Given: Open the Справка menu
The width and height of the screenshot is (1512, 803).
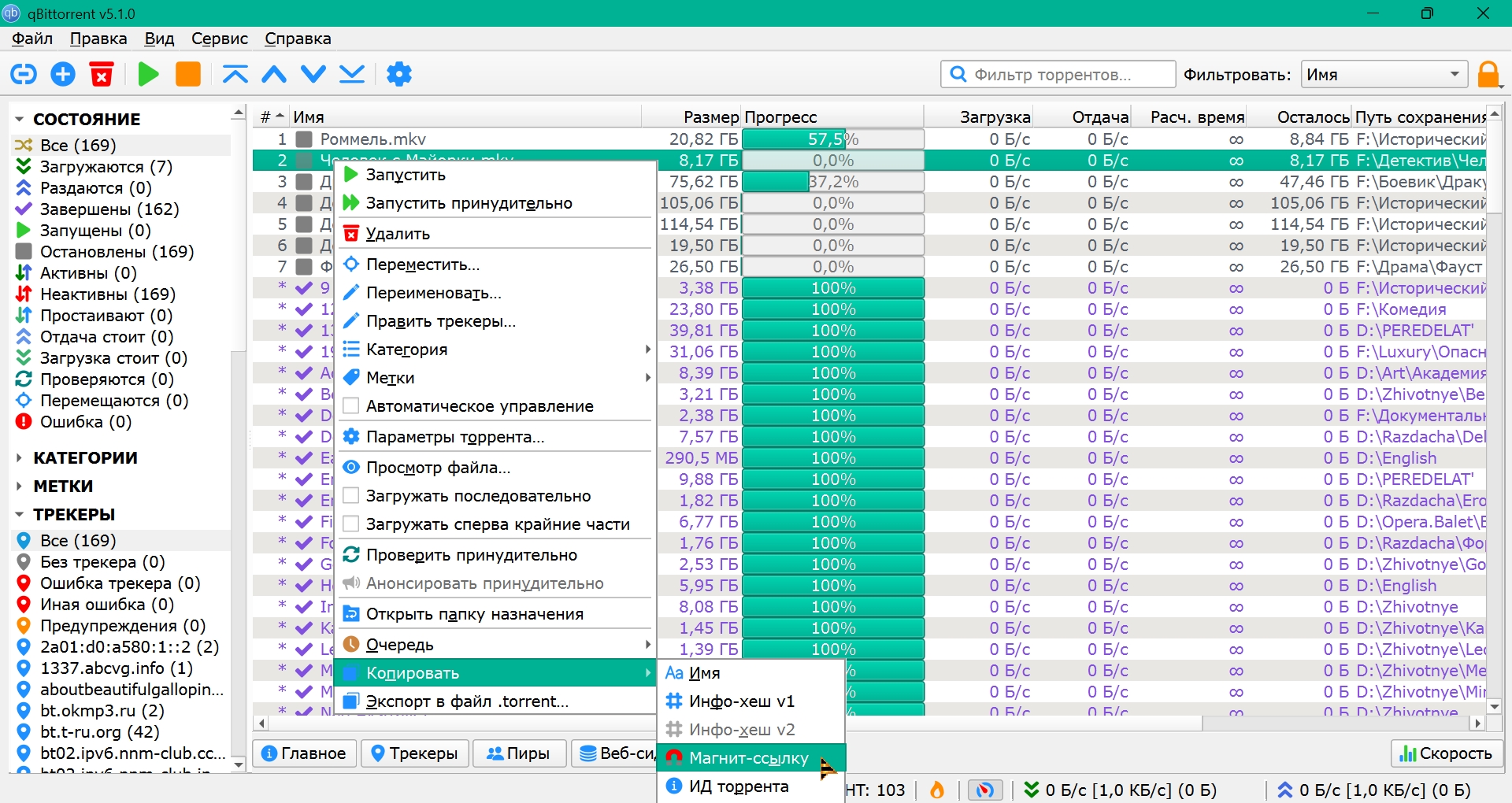Looking at the screenshot, I should pyautogui.click(x=298, y=39).
